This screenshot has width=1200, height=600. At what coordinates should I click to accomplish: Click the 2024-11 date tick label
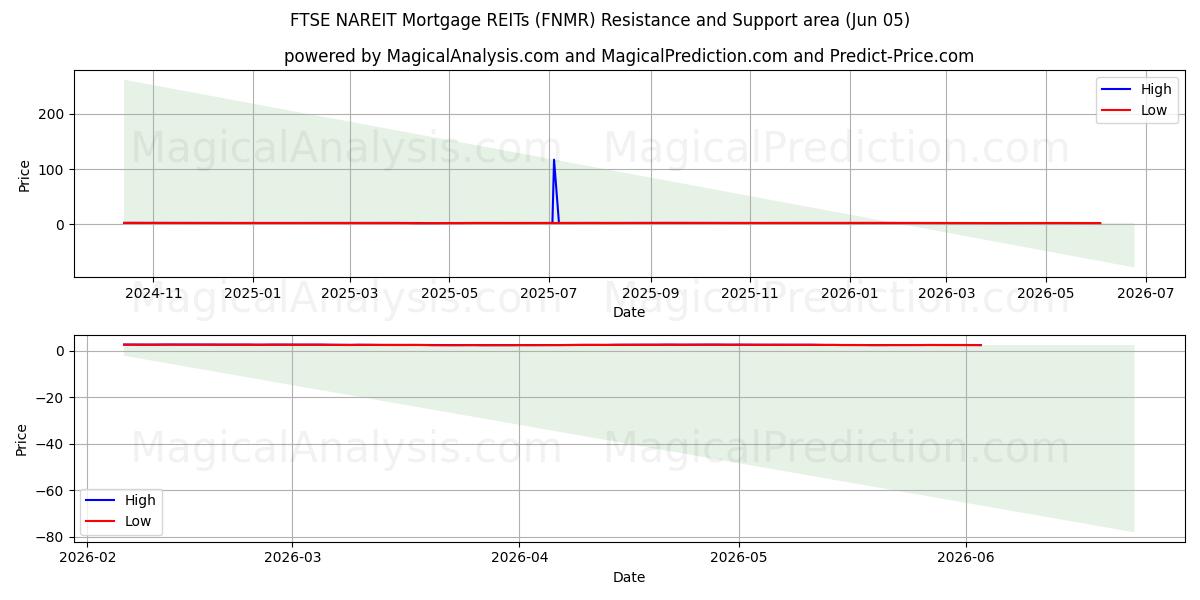153,294
